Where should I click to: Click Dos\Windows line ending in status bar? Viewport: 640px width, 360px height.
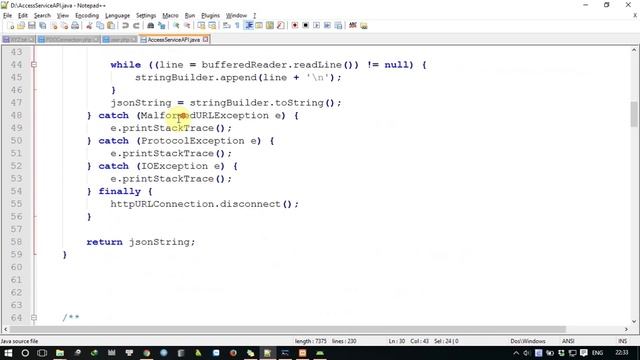(x=528, y=341)
